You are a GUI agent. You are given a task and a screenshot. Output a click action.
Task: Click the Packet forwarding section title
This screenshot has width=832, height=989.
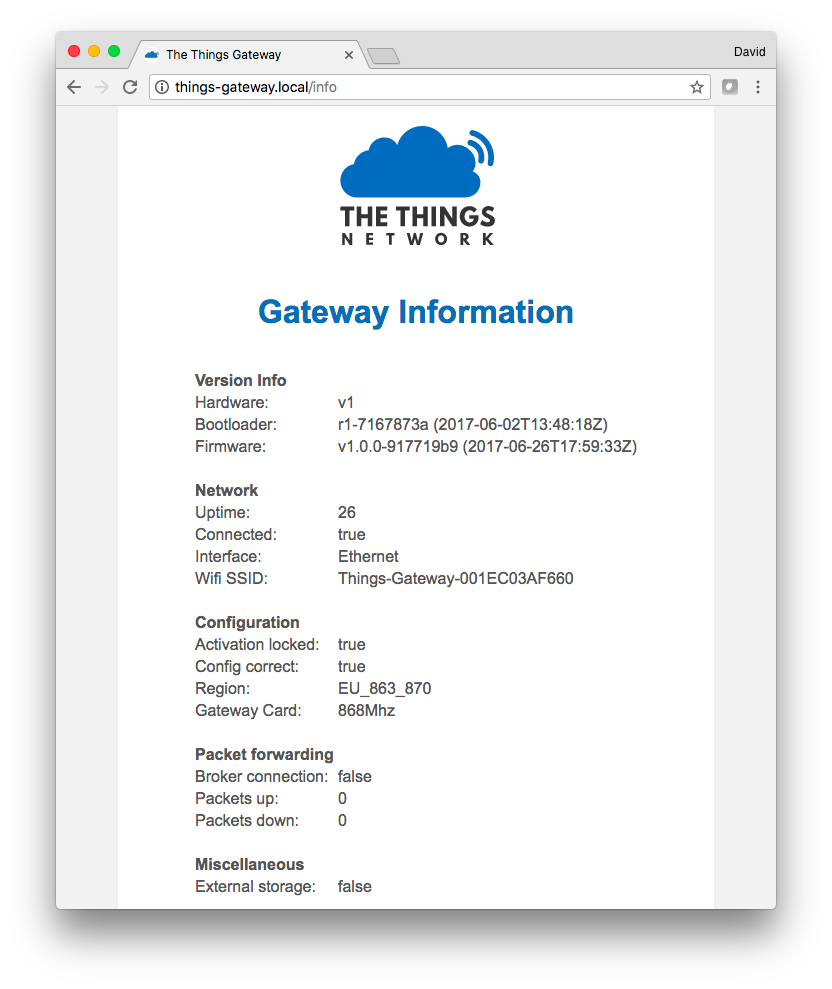264,754
